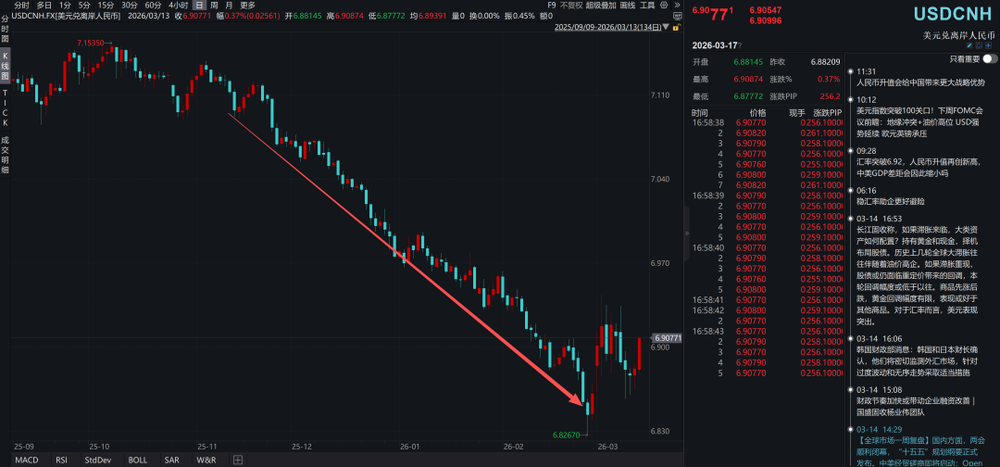The image size is (1000, 467).
Task: Select the BOLL indicator tab
Action: point(135,460)
